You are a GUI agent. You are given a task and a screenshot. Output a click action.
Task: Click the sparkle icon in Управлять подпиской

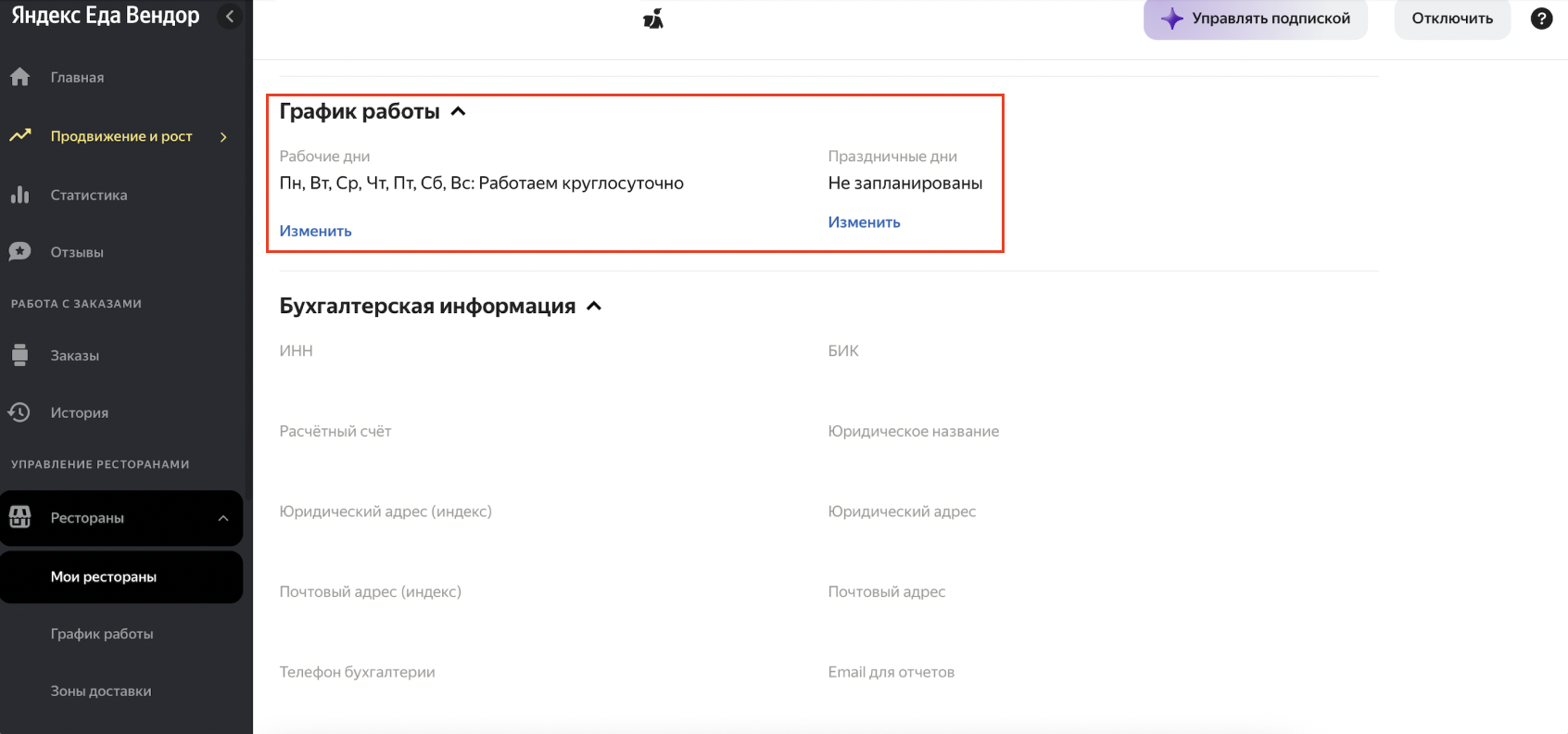[x=1171, y=19]
